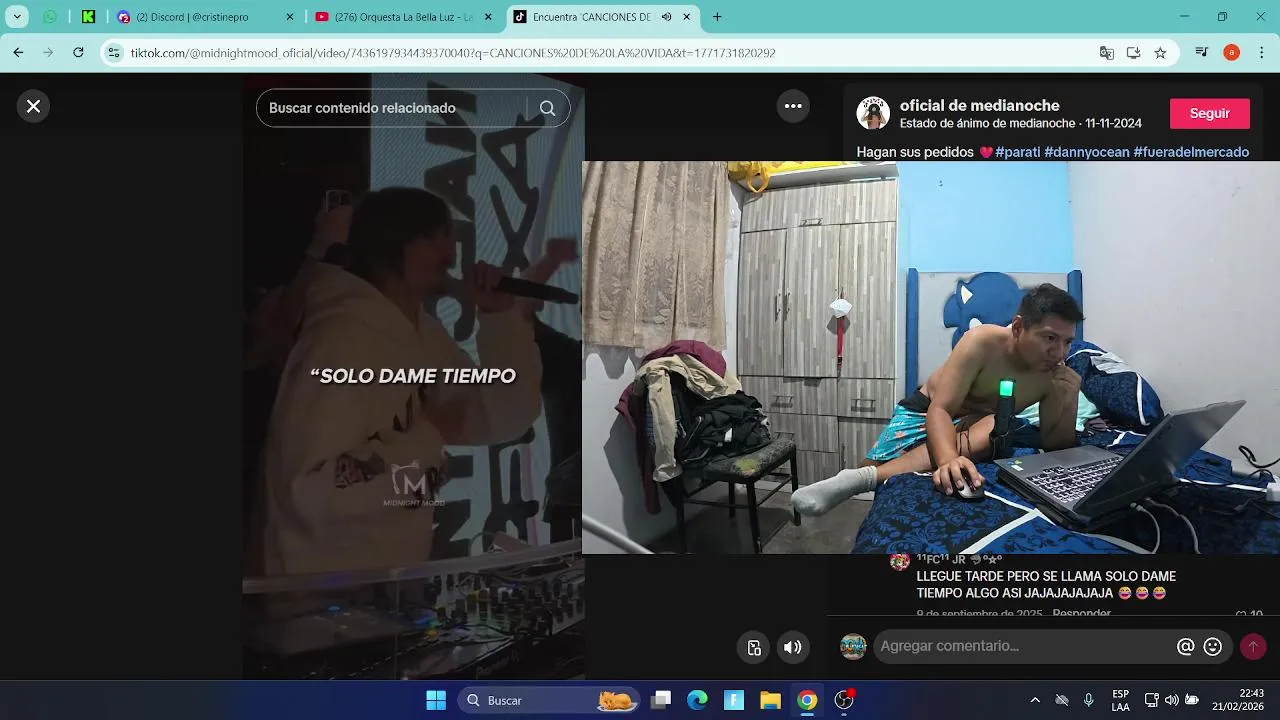The height and width of the screenshot is (720, 1280).
Task: View site information icon in address bar
Action: 114,53
